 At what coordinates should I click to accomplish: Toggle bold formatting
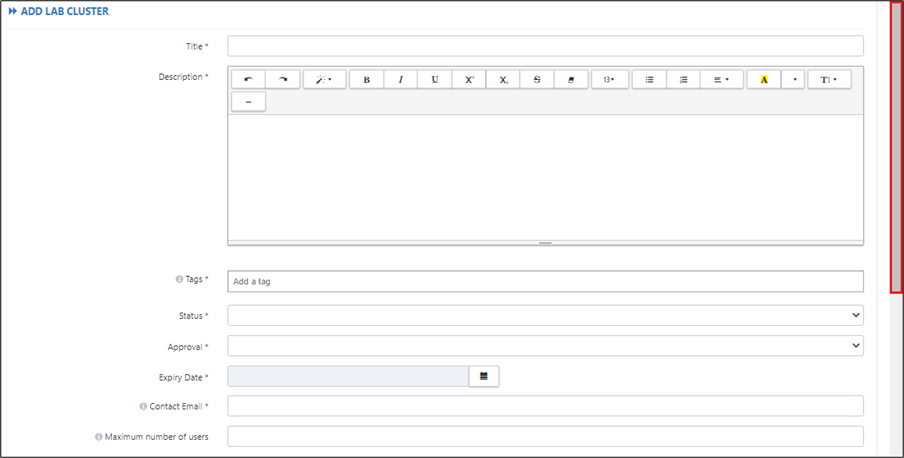(x=367, y=80)
